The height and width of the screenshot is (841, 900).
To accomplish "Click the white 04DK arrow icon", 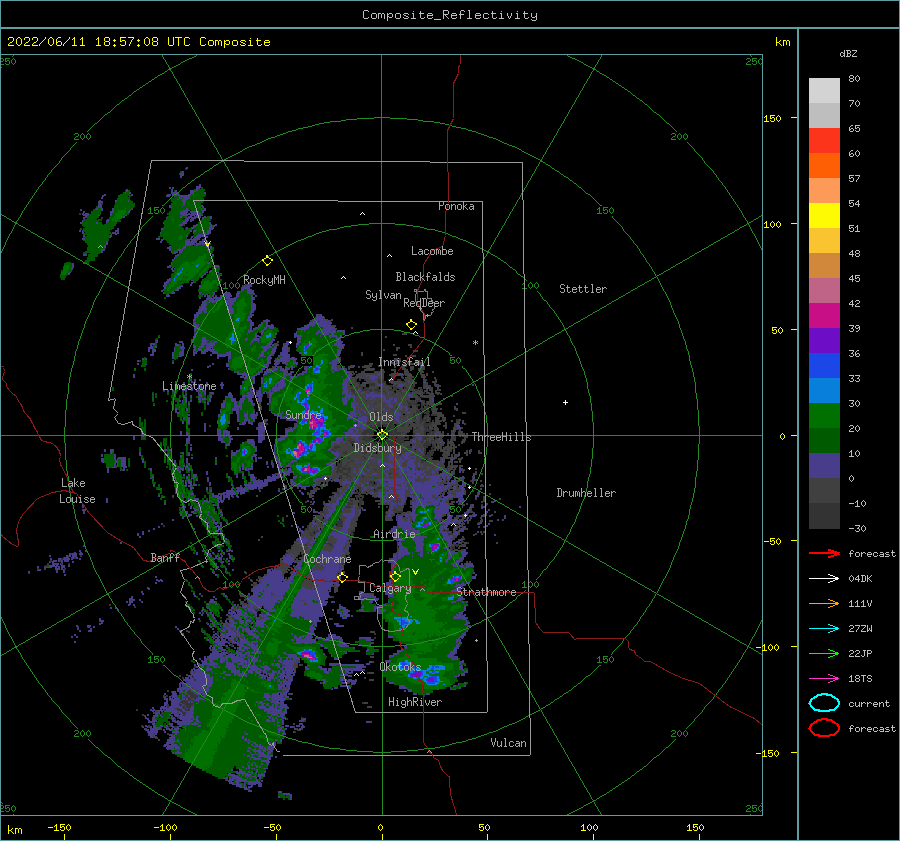I will tap(824, 578).
